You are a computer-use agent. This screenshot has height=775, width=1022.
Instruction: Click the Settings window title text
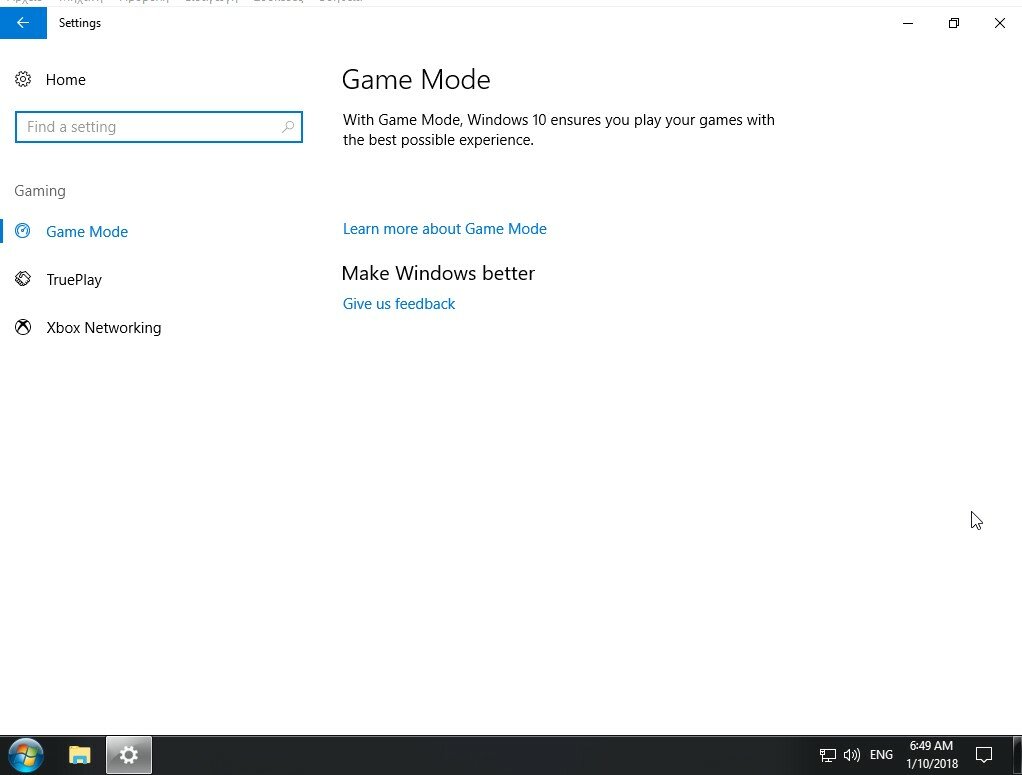click(x=80, y=23)
